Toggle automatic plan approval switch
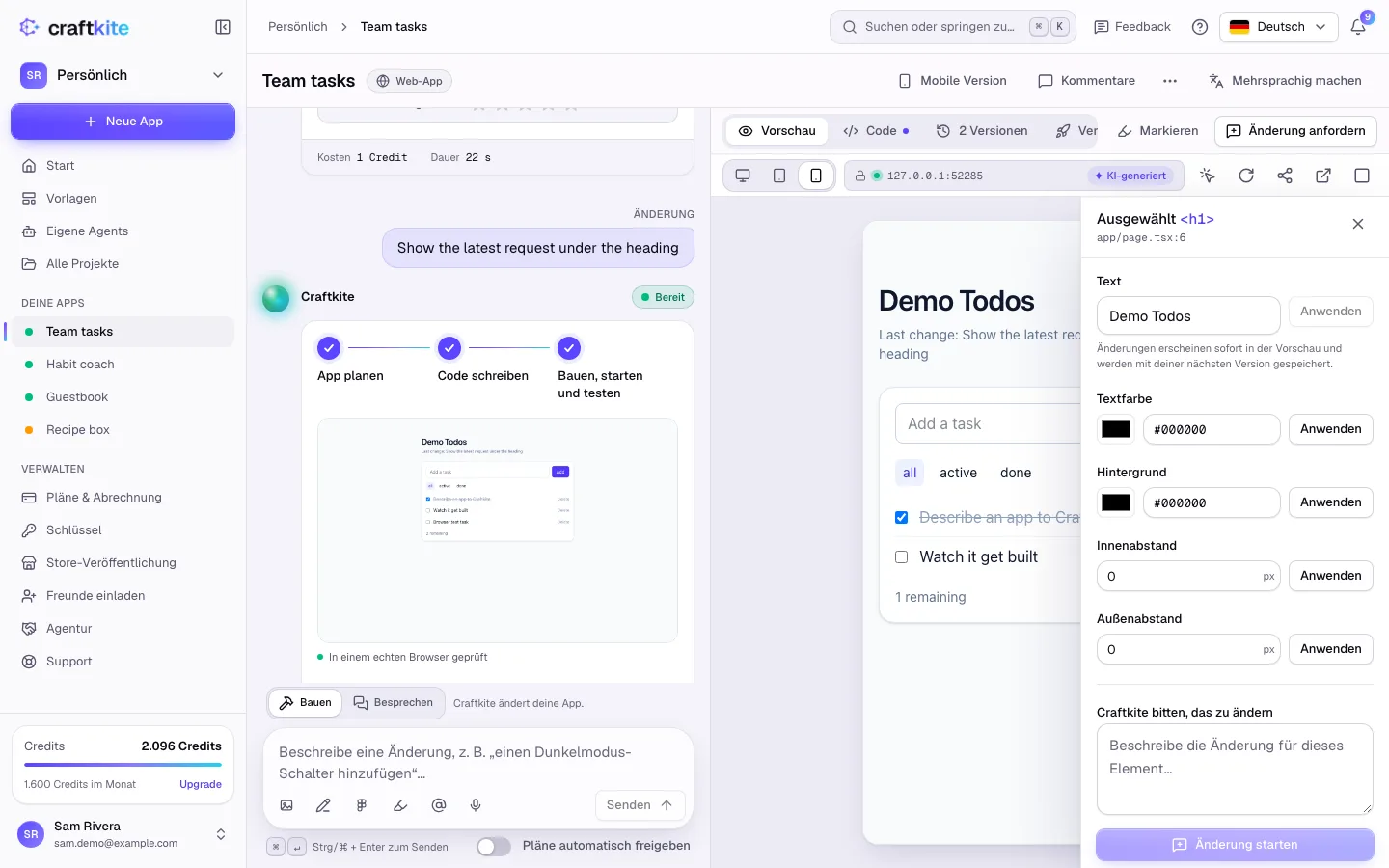This screenshot has width=1389, height=868. click(494, 846)
